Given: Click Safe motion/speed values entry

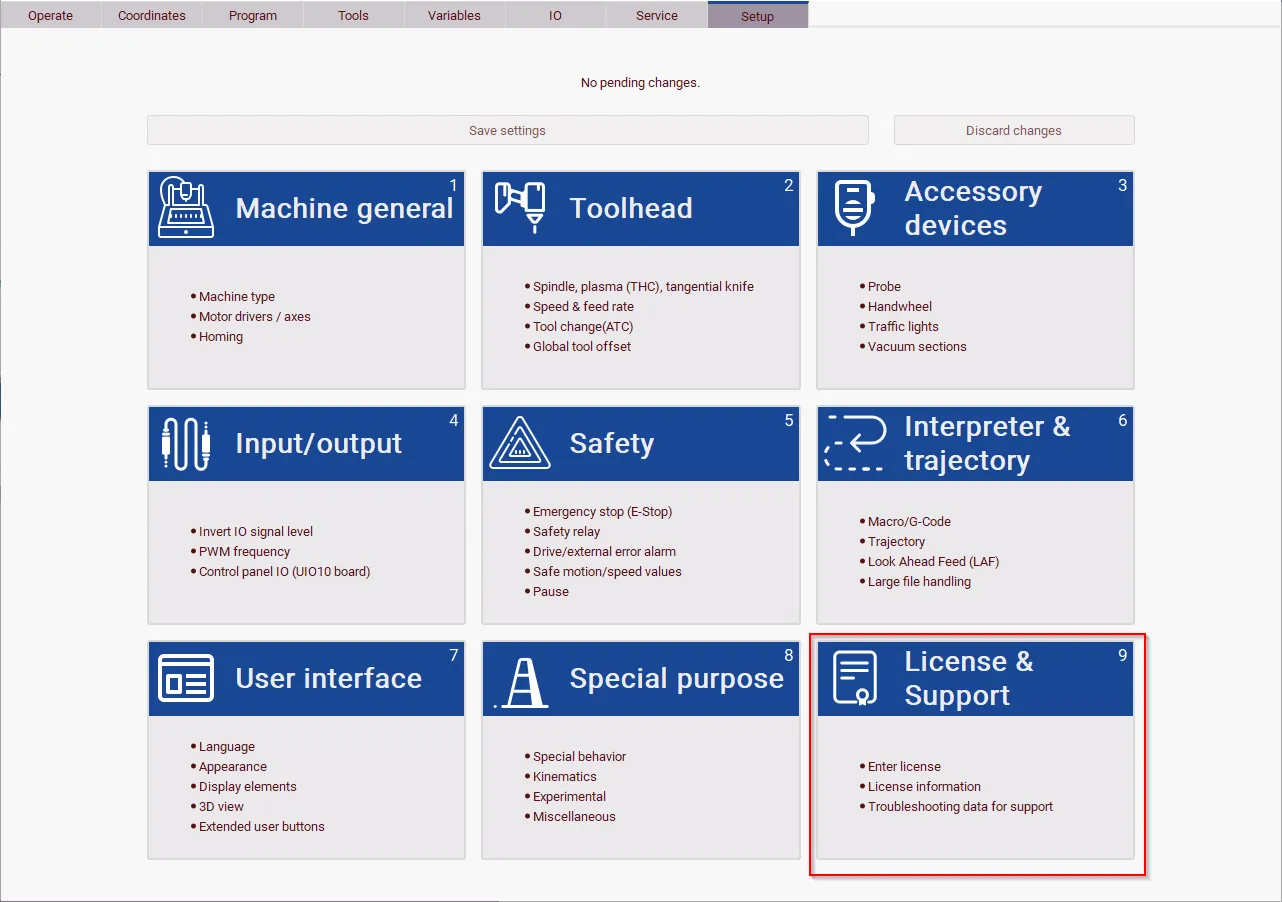Looking at the screenshot, I should click(x=607, y=571).
